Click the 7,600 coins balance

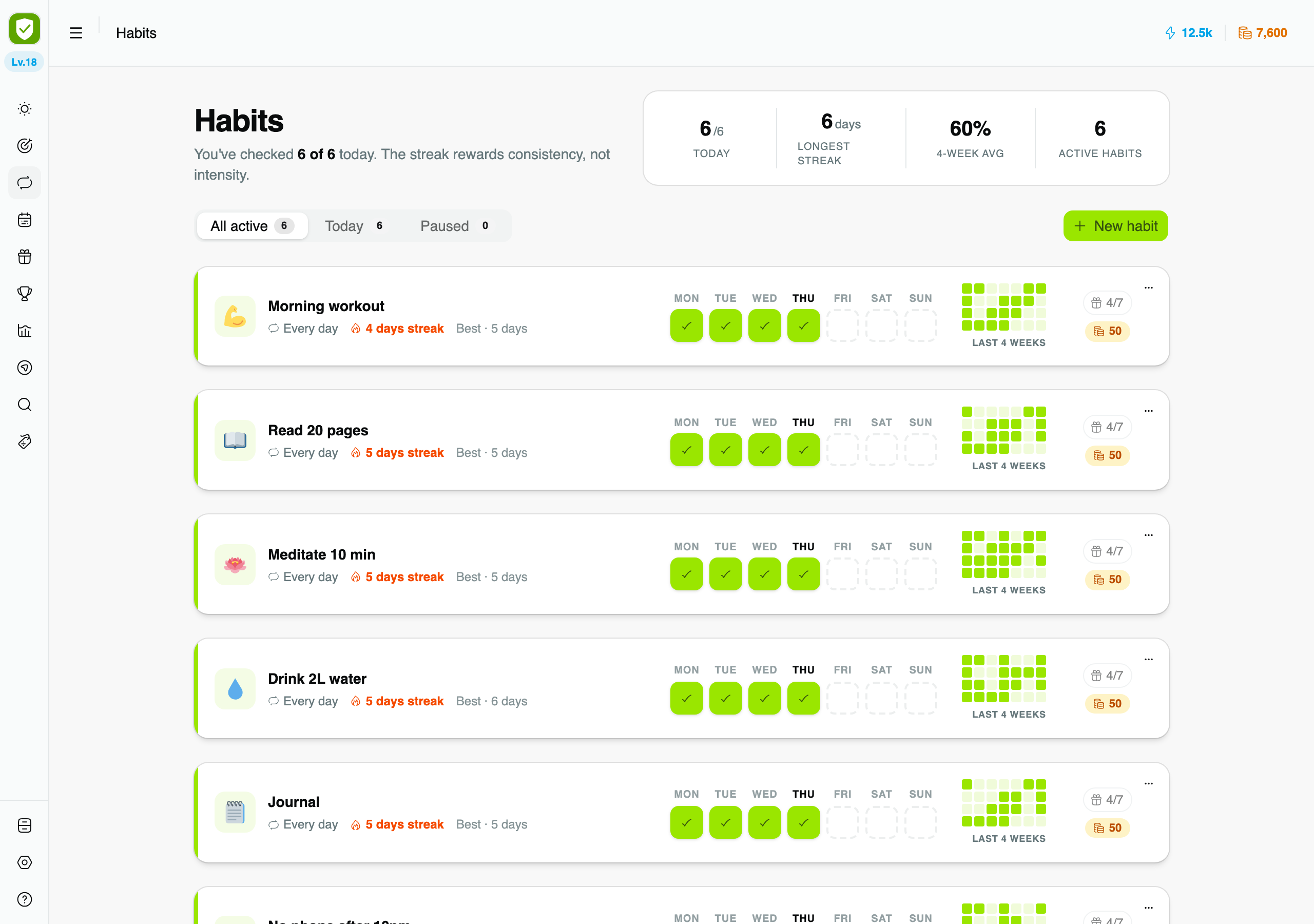[1263, 33]
